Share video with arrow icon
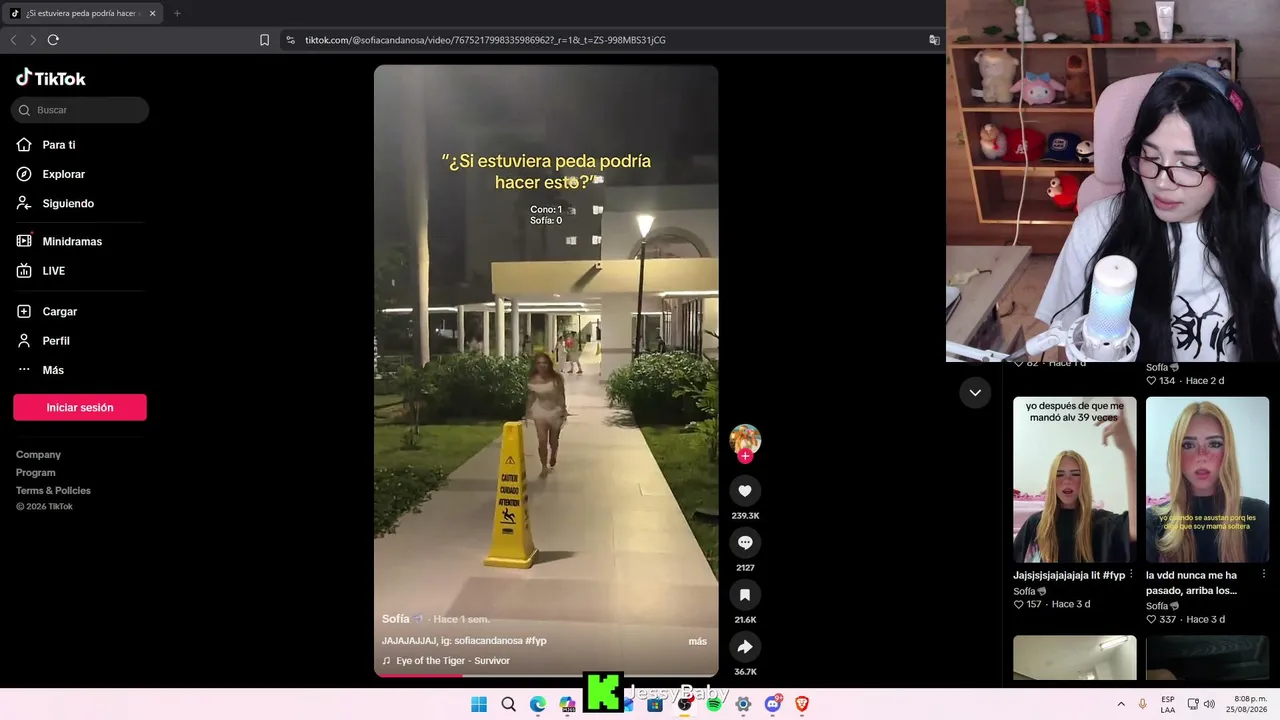The width and height of the screenshot is (1280, 720). click(745, 647)
